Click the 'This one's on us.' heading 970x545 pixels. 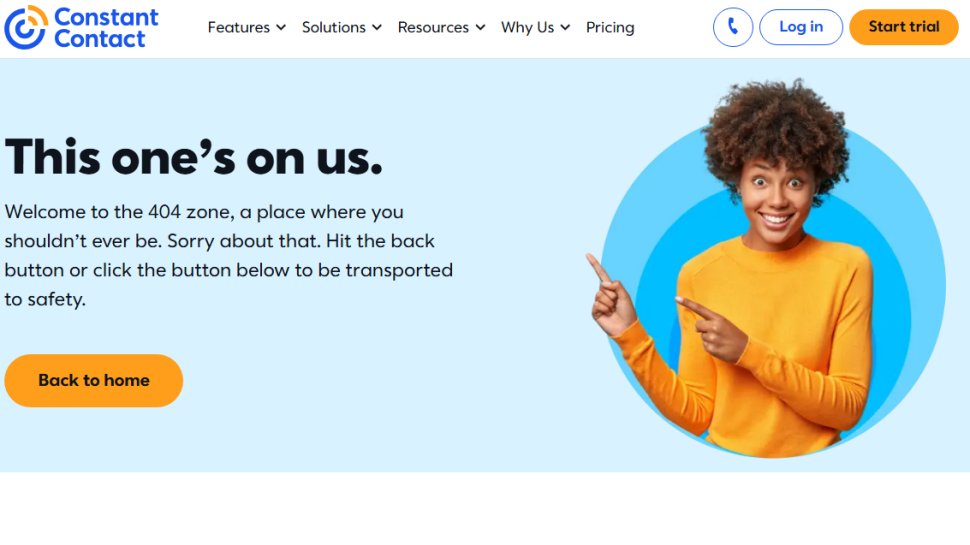click(194, 157)
